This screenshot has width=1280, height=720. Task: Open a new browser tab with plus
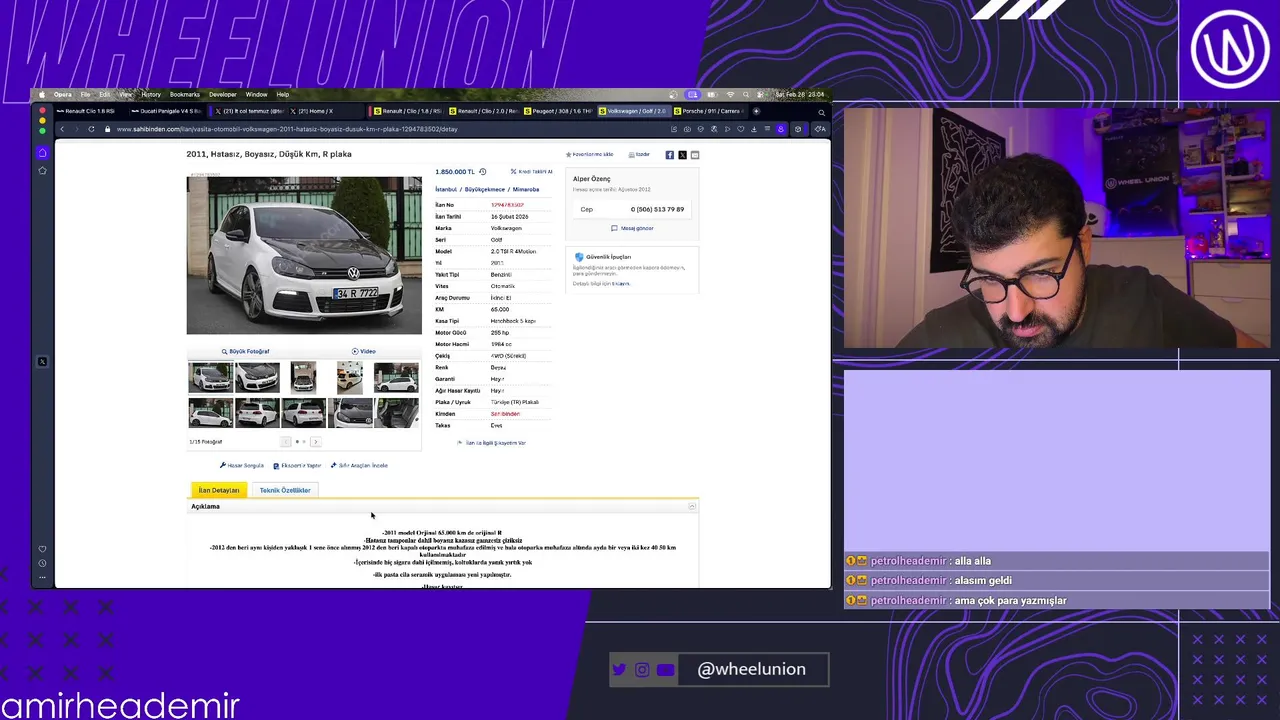click(756, 111)
